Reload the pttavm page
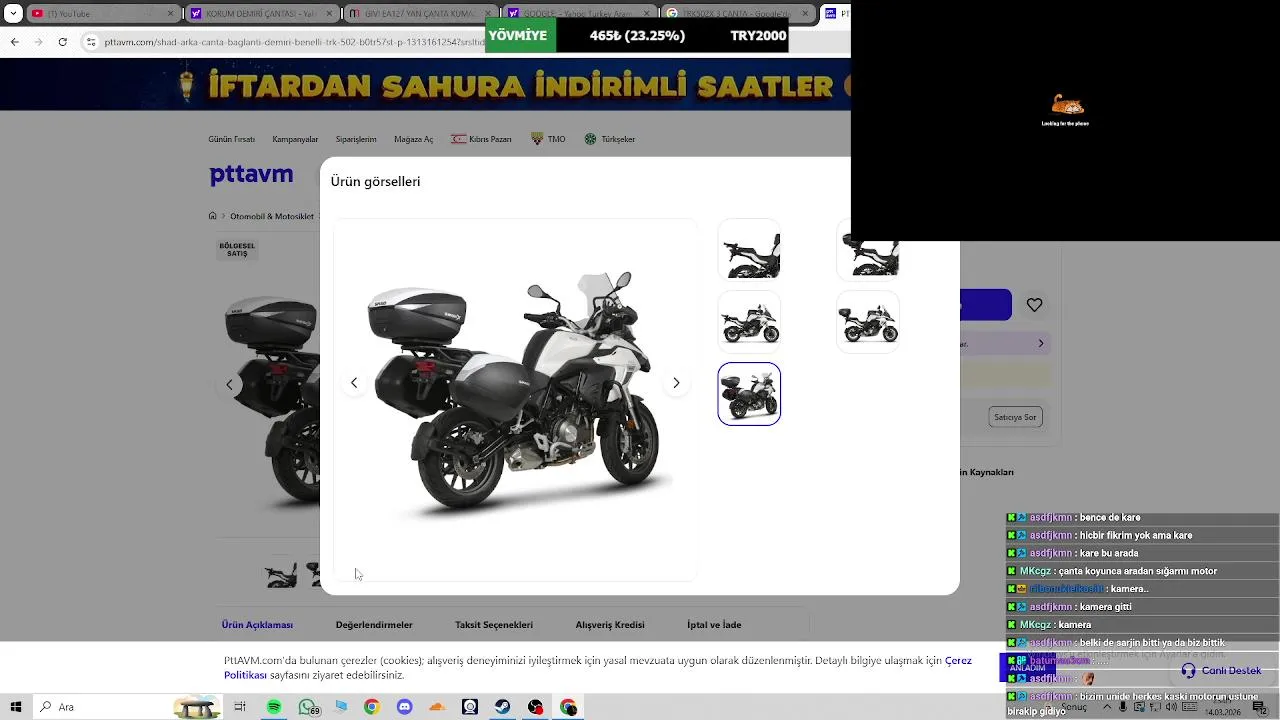Viewport: 1280px width, 720px height. tap(63, 42)
